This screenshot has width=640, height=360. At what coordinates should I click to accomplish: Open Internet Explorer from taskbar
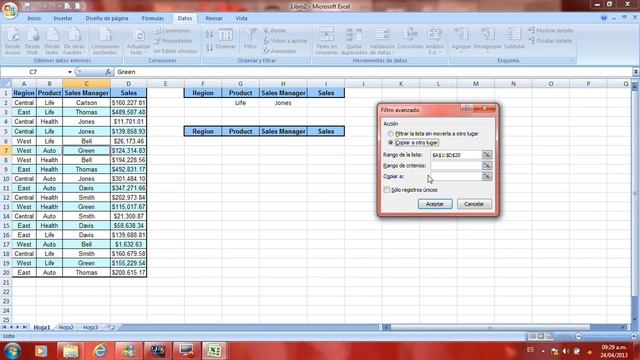[x=100, y=351]
